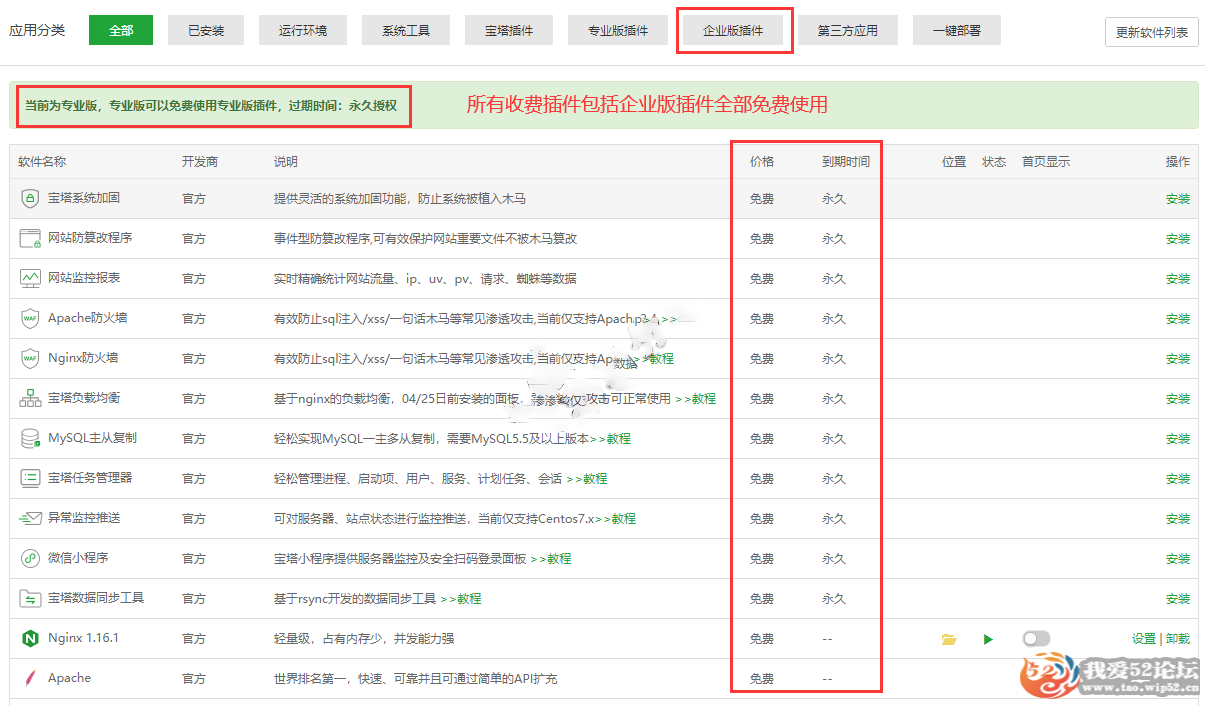Click Nginx 卸载 uninstall link
The width and height of the screenshot is (1205, 706).
(1178, 639)
